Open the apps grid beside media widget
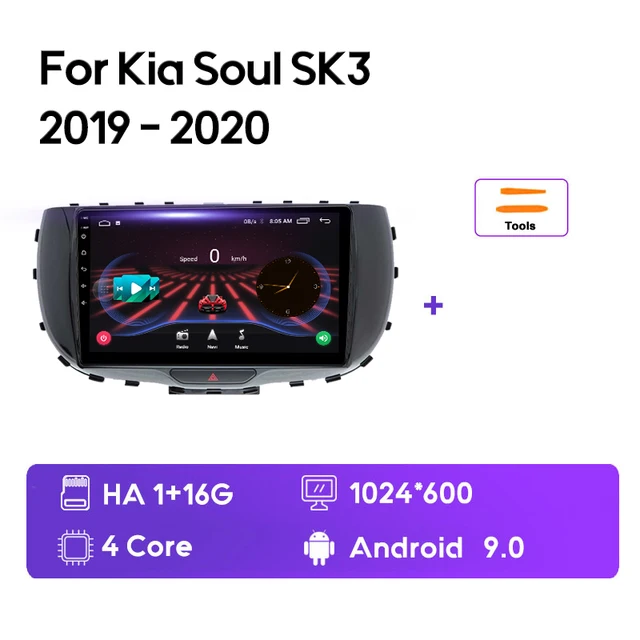This screenshot has height=640, width=640. pos(104,289)
